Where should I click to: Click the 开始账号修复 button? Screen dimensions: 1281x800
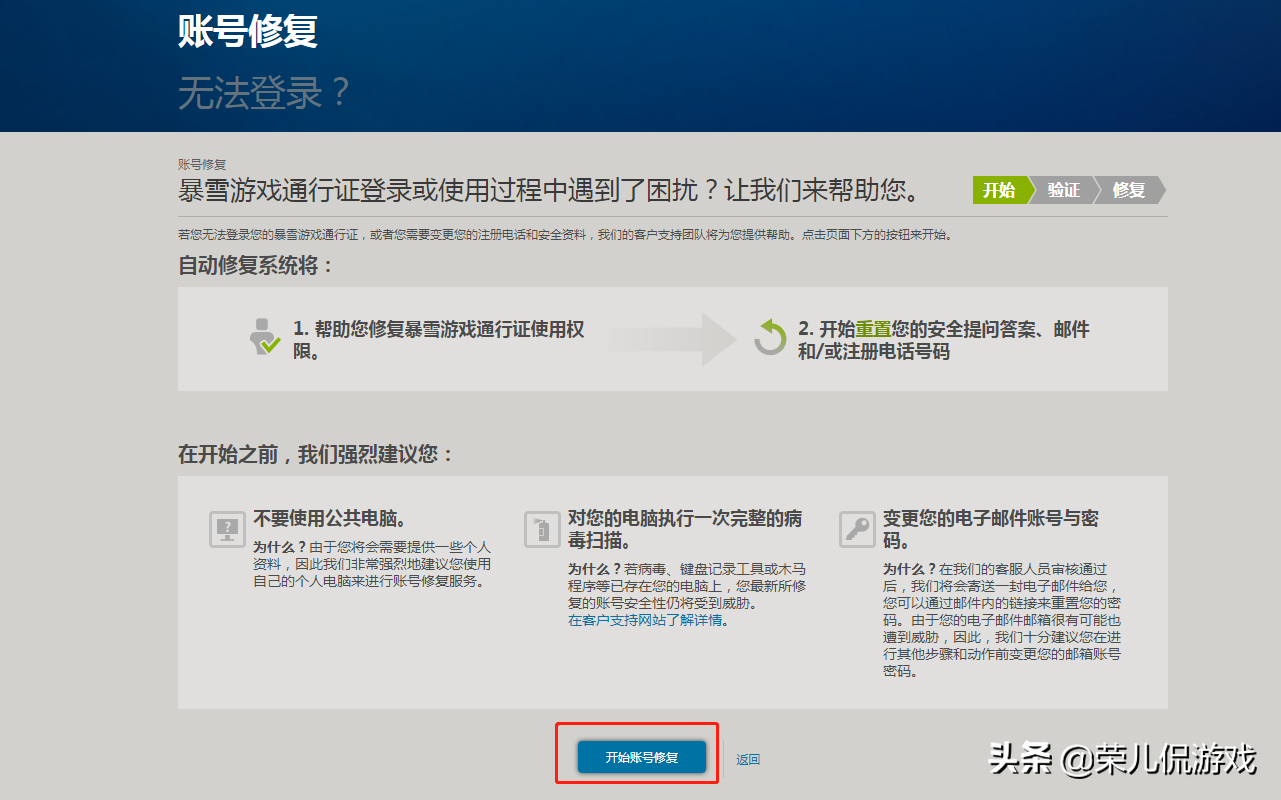click(642, 757)
